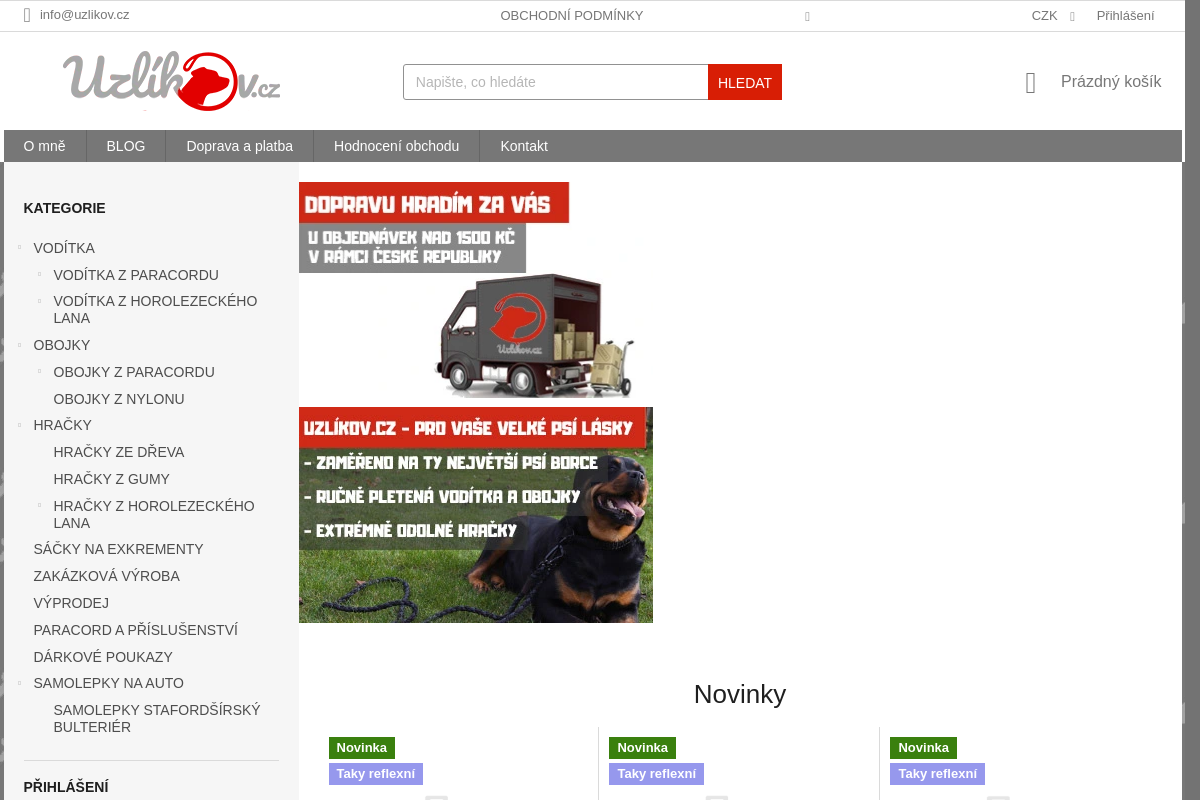Expand OBOJKY Z PARACORDU subcategory arrow
Viewport: 1200px width, 800px height.
point(40,370)
